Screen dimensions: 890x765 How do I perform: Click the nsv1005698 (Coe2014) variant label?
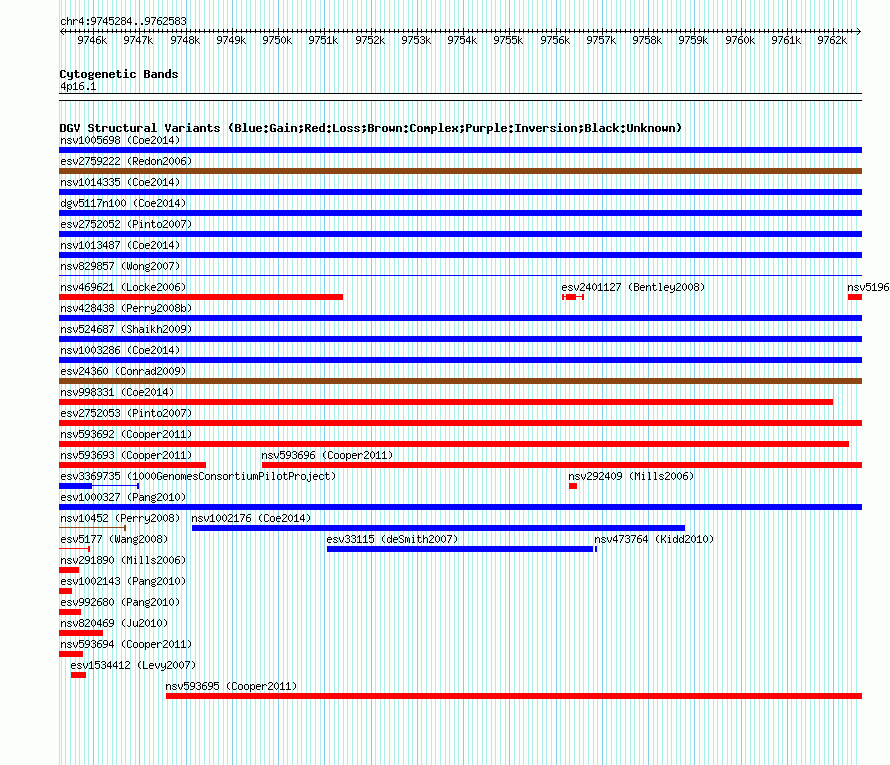[120, 140]
